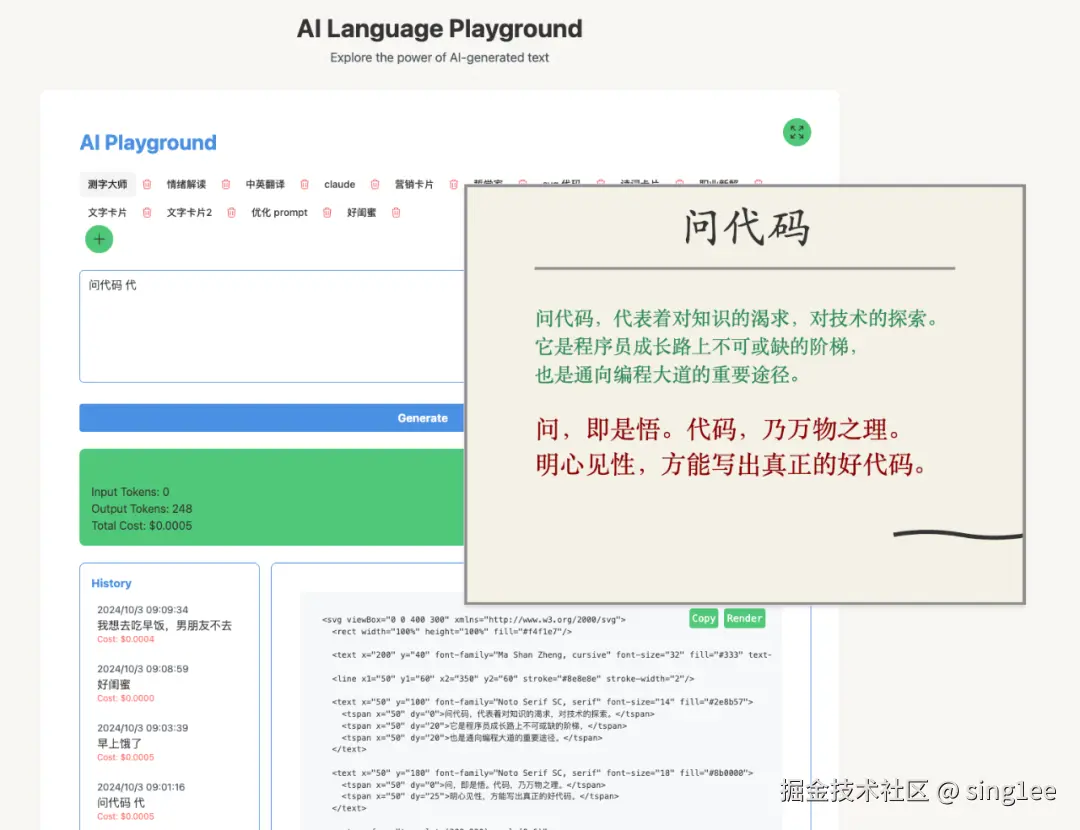Switch to the 营销卡片 tab
The height and width of the screenshot is (830, 1080).
(x=414, y=185)
